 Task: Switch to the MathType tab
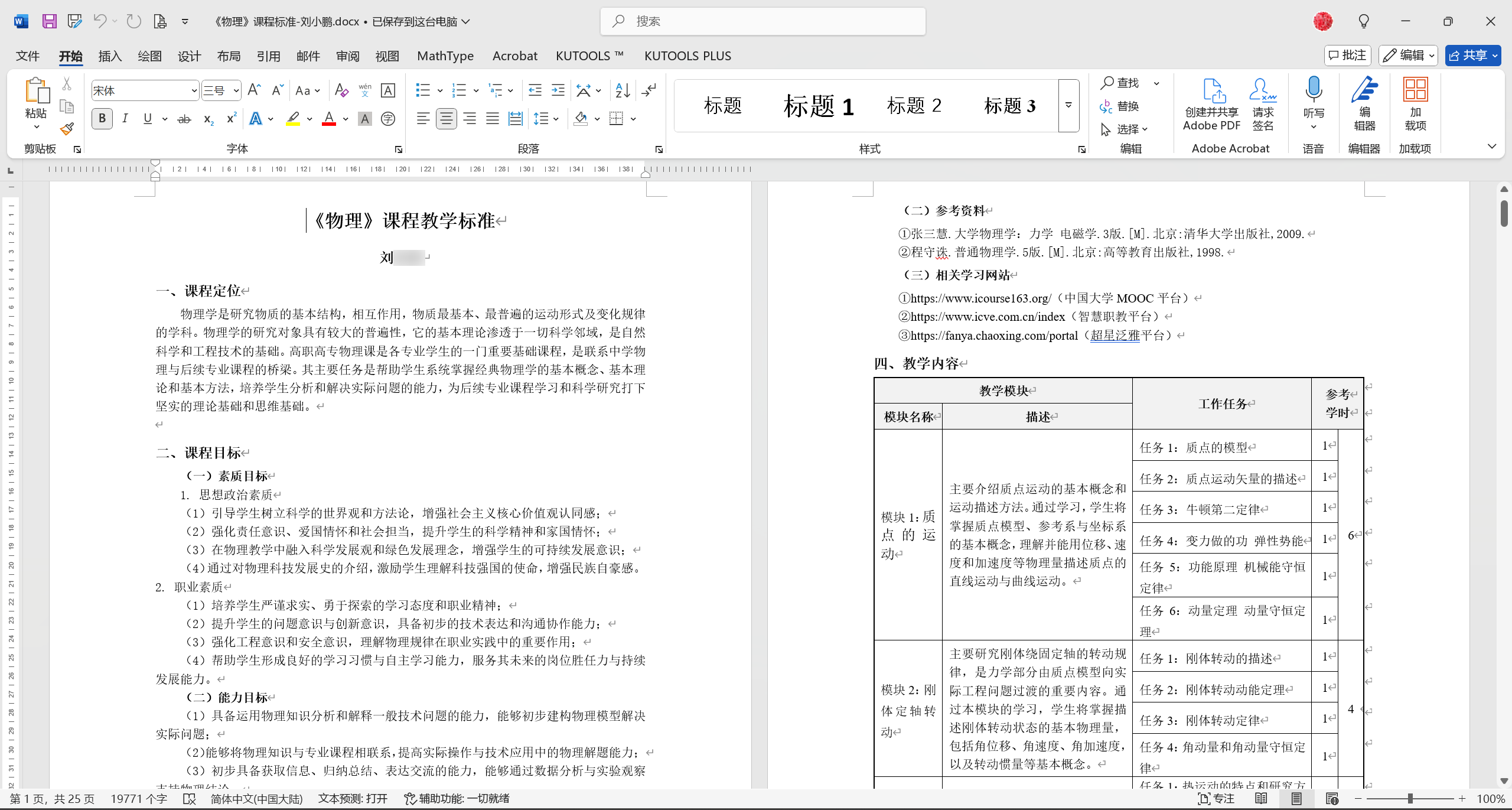click(445, 56)
